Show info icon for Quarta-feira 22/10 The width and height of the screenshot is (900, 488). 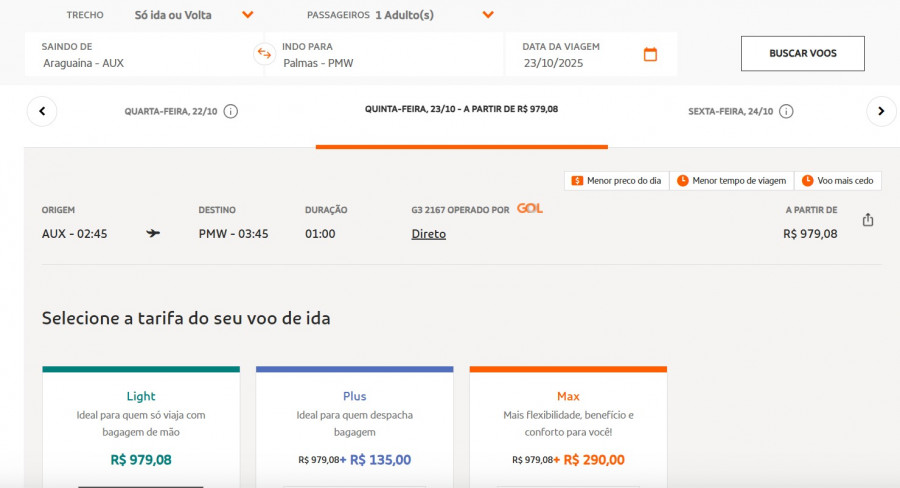click(x=231, y=111)
